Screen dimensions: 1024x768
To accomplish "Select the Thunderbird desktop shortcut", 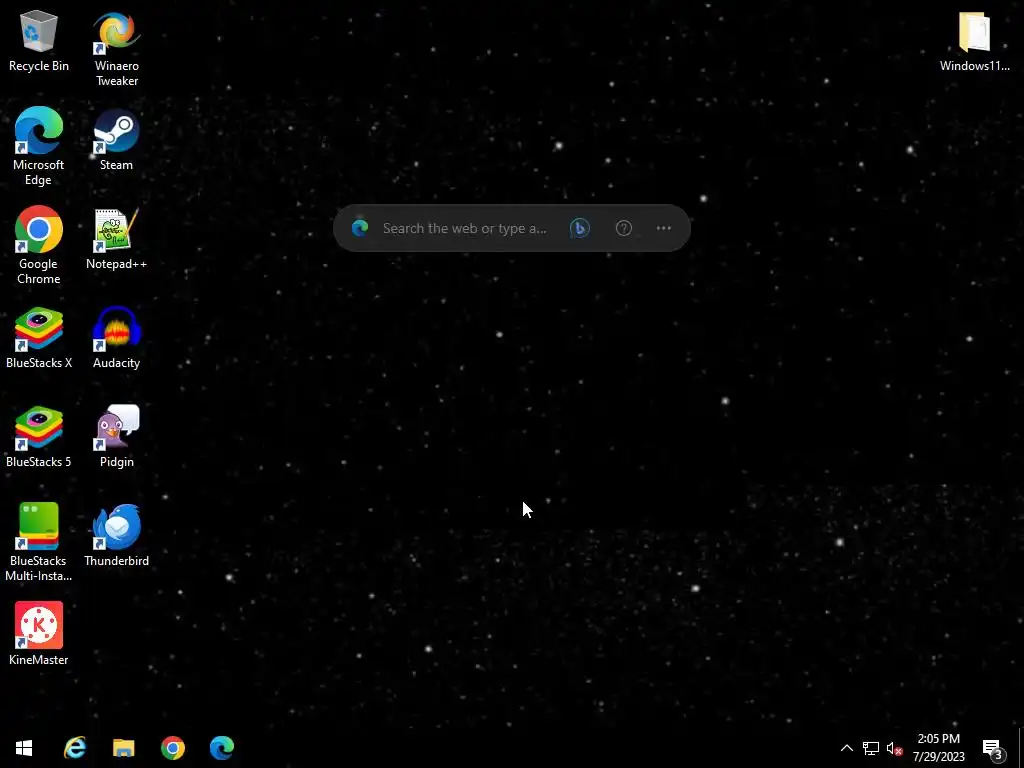I will pos(116,536).
